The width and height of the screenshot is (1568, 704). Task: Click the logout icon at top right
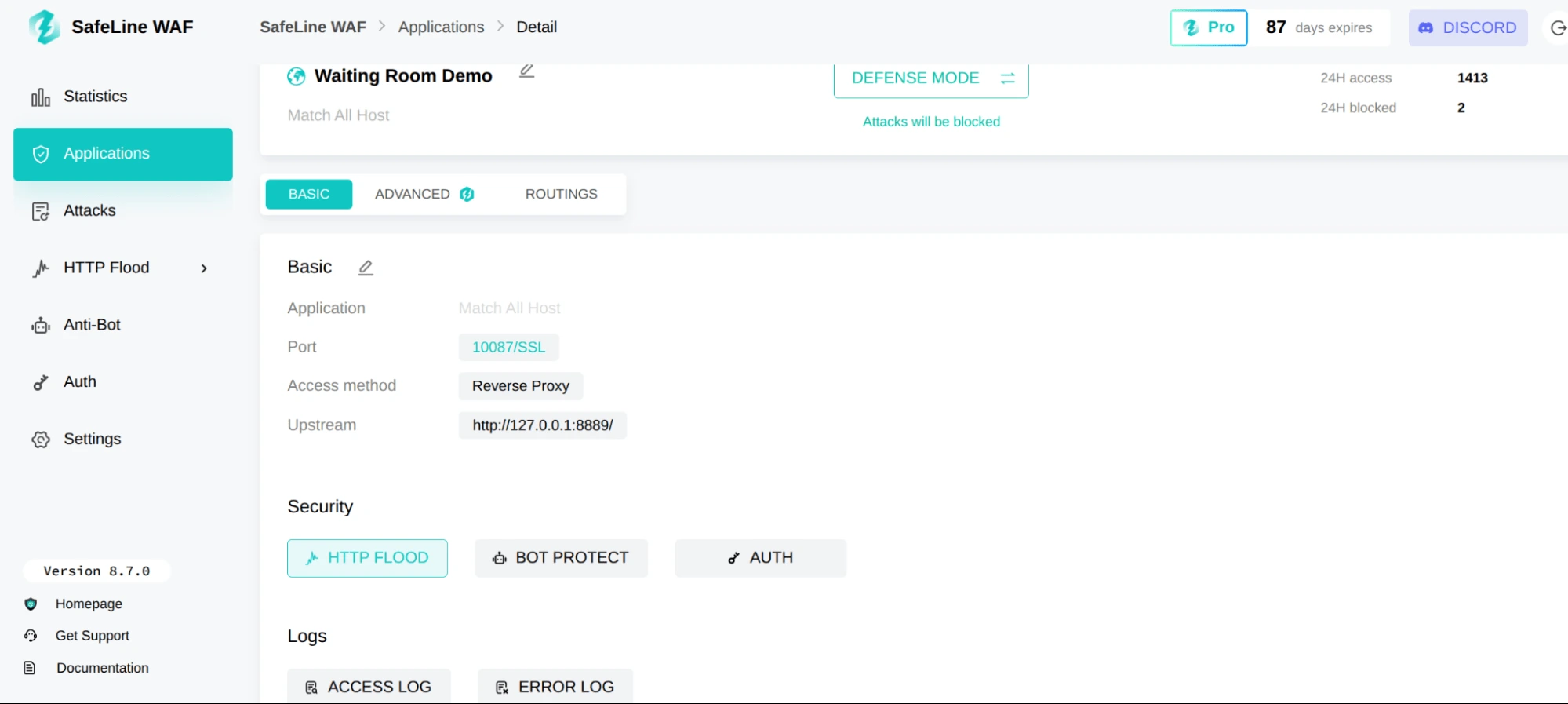click(x=1558, y=27)
